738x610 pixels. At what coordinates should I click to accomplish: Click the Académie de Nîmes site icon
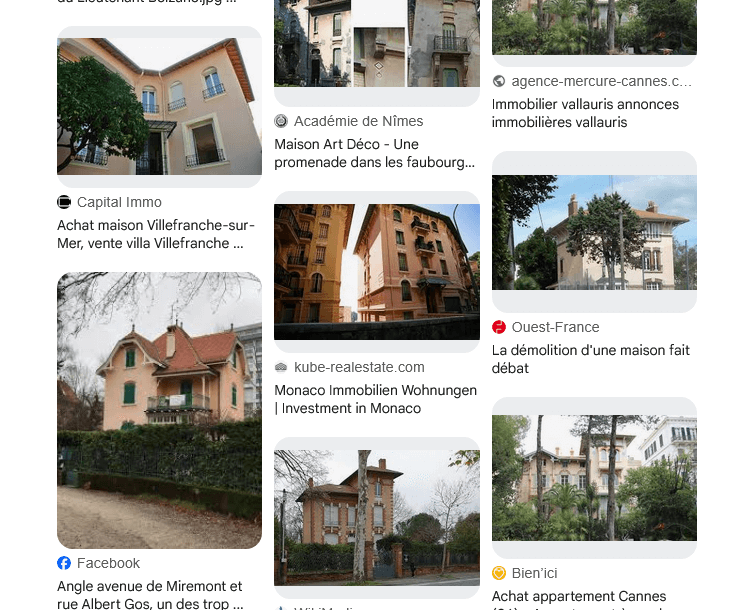pyautogui.click(x=281, y=121)
